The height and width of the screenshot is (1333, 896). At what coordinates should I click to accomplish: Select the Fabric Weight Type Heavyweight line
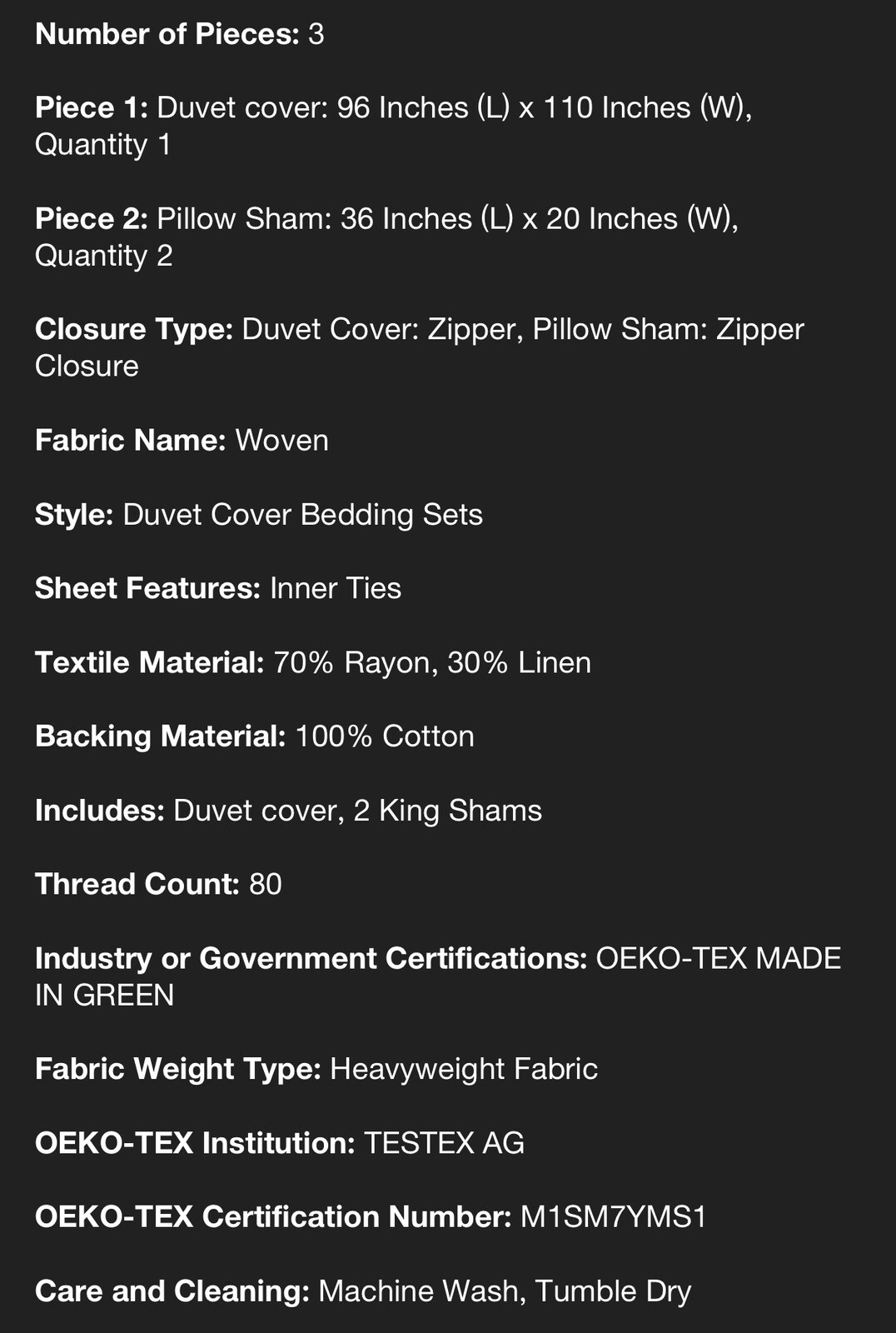coord(316,1069)
